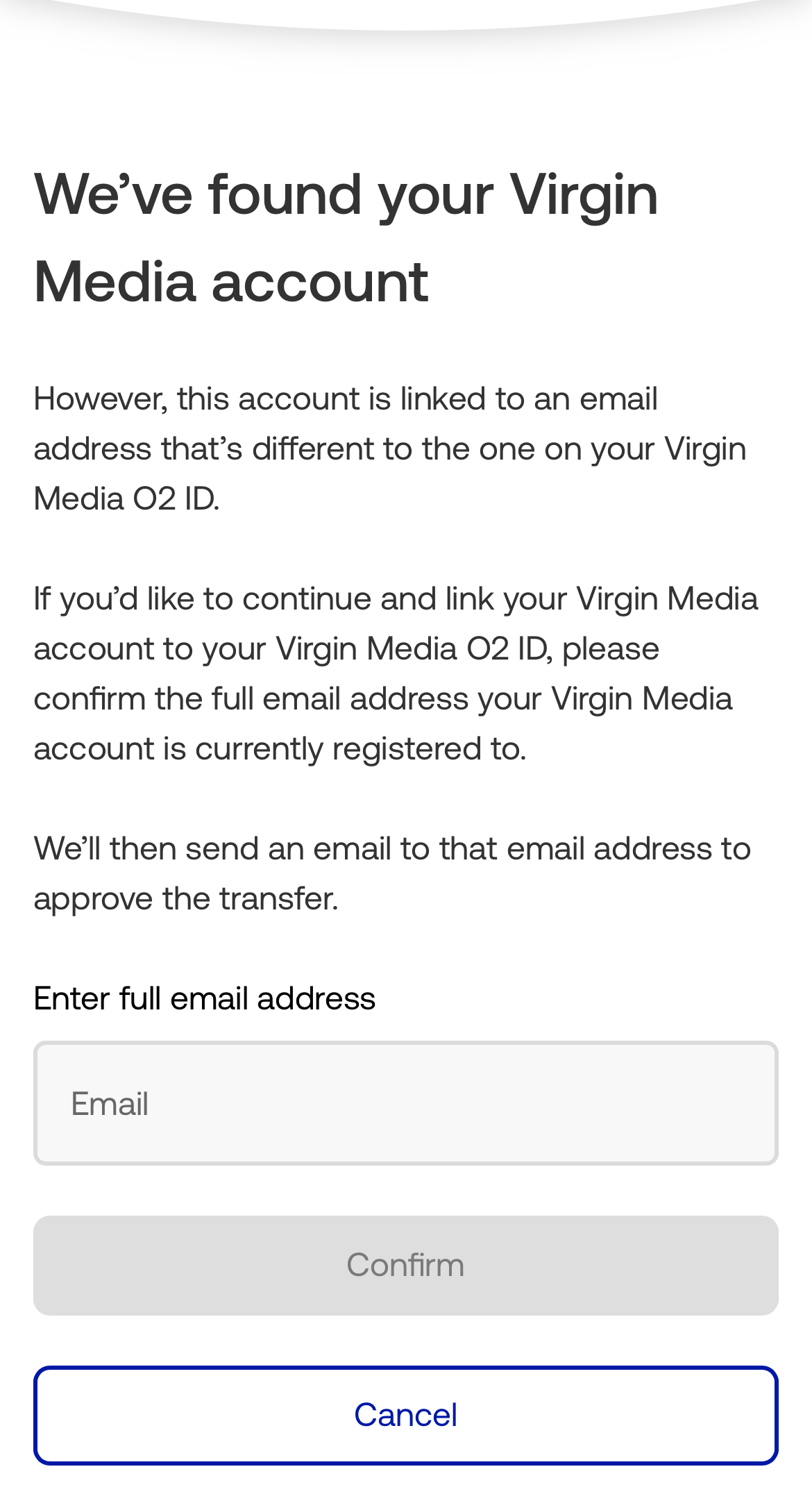Click the 'Enter full email address' label

pyautogui.click(x=204, y=998)
